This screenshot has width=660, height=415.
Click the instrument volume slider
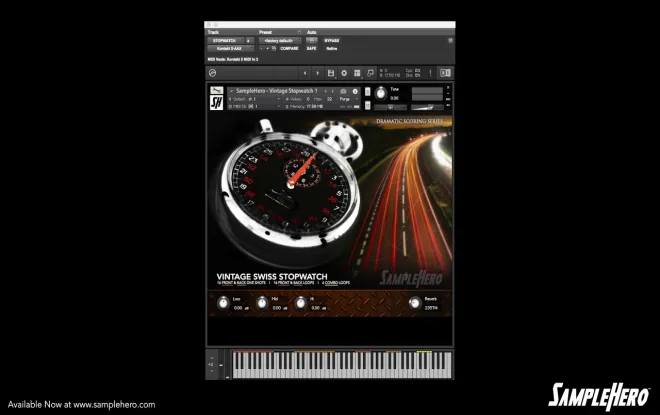pos(427,107)
